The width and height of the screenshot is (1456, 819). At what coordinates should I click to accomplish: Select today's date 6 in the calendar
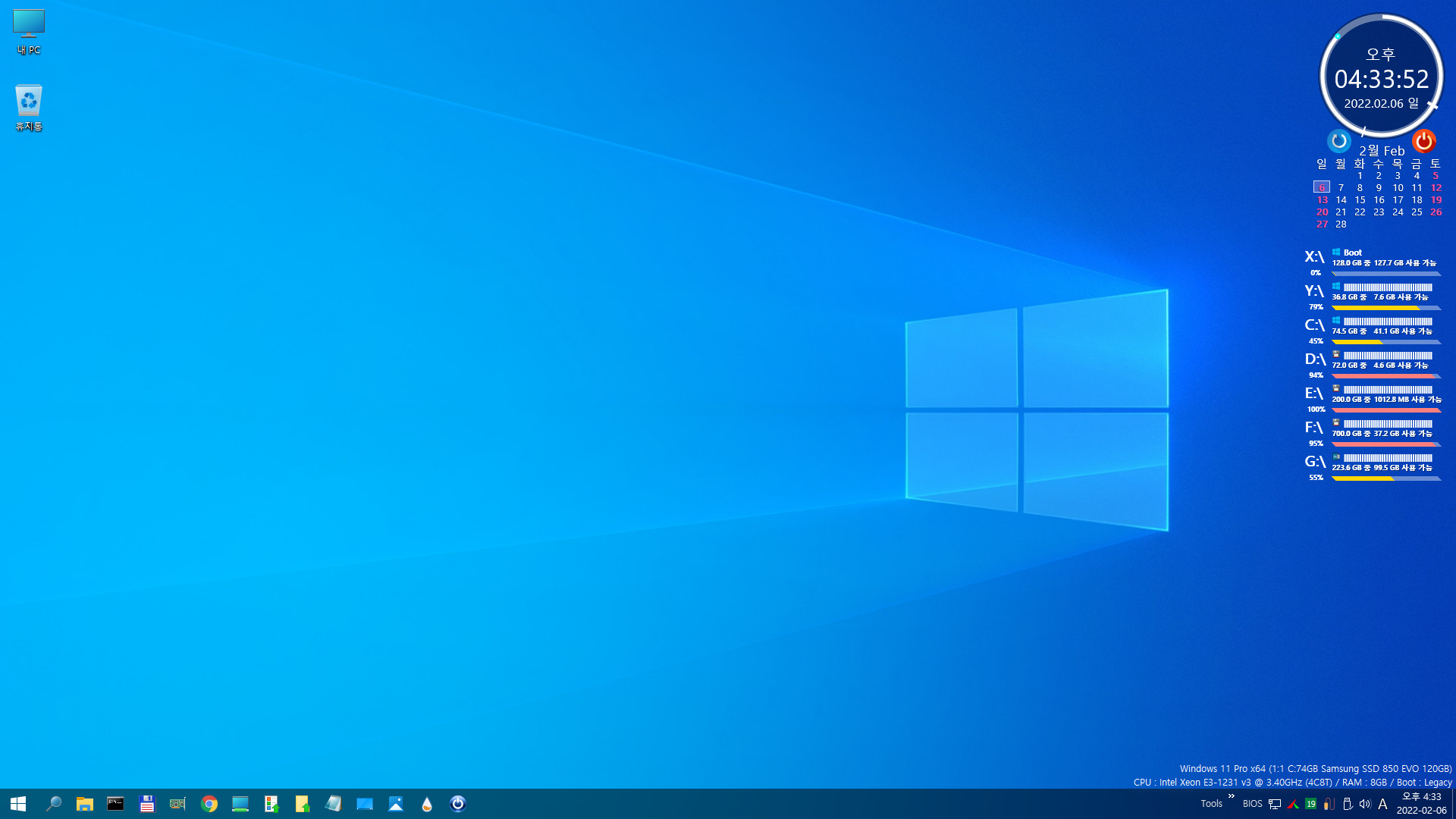[x=1322, y=187]
